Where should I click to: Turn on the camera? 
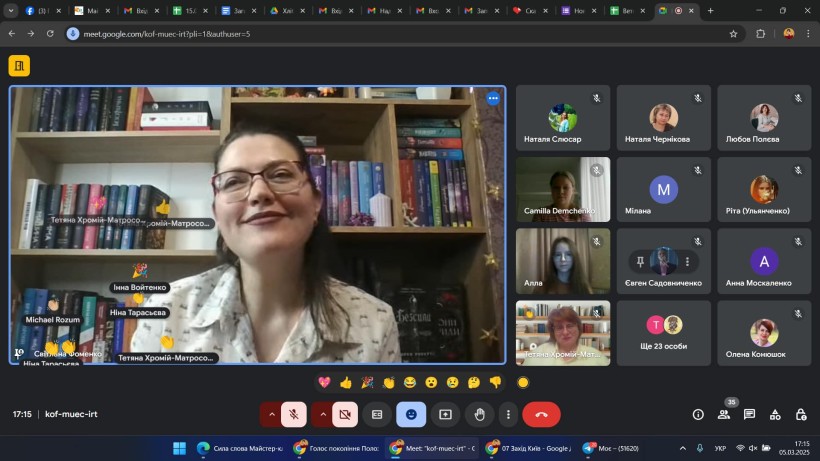(x=345, y=414)
